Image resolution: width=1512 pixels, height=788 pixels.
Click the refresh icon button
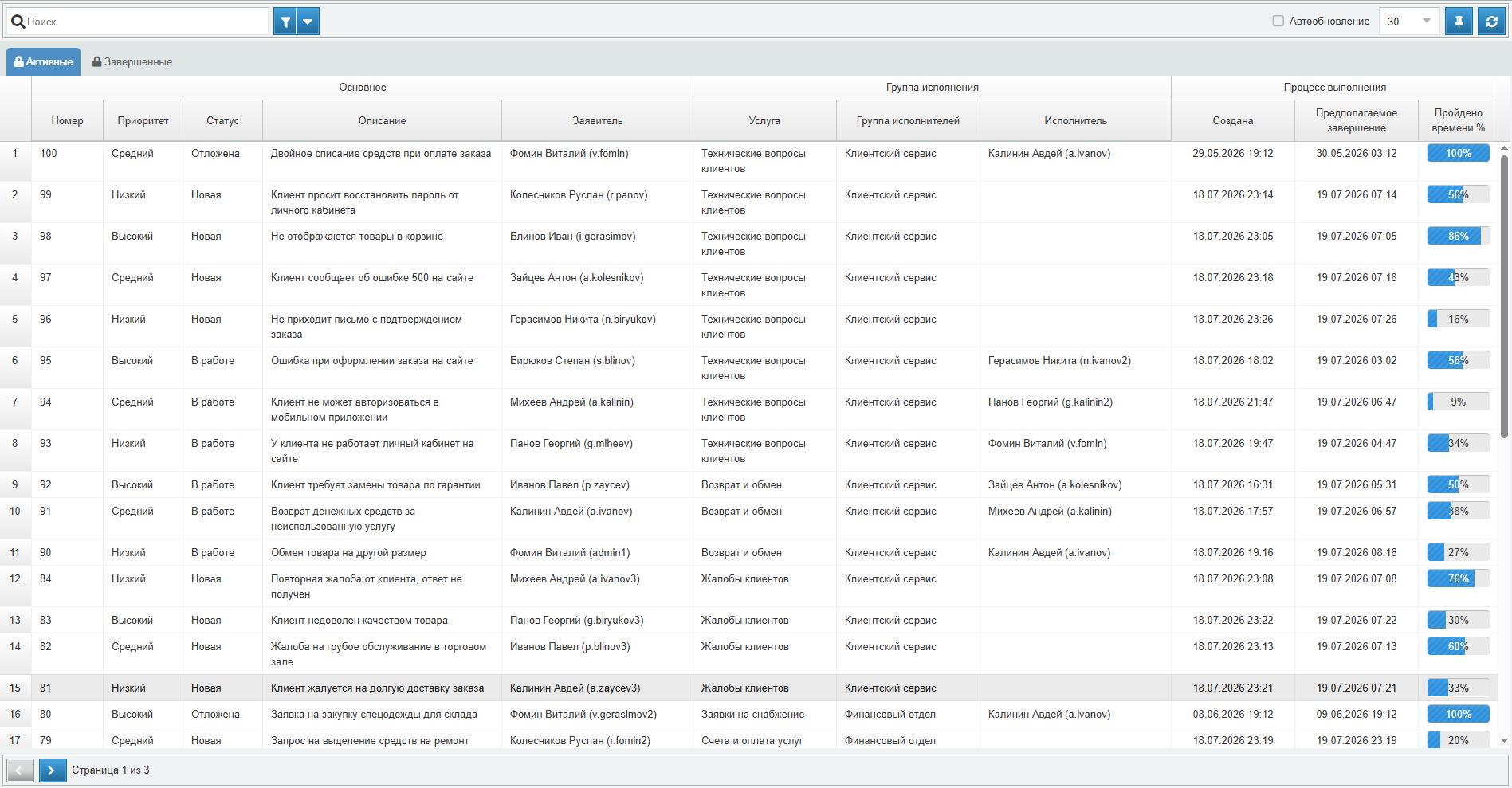[1491, 22]
